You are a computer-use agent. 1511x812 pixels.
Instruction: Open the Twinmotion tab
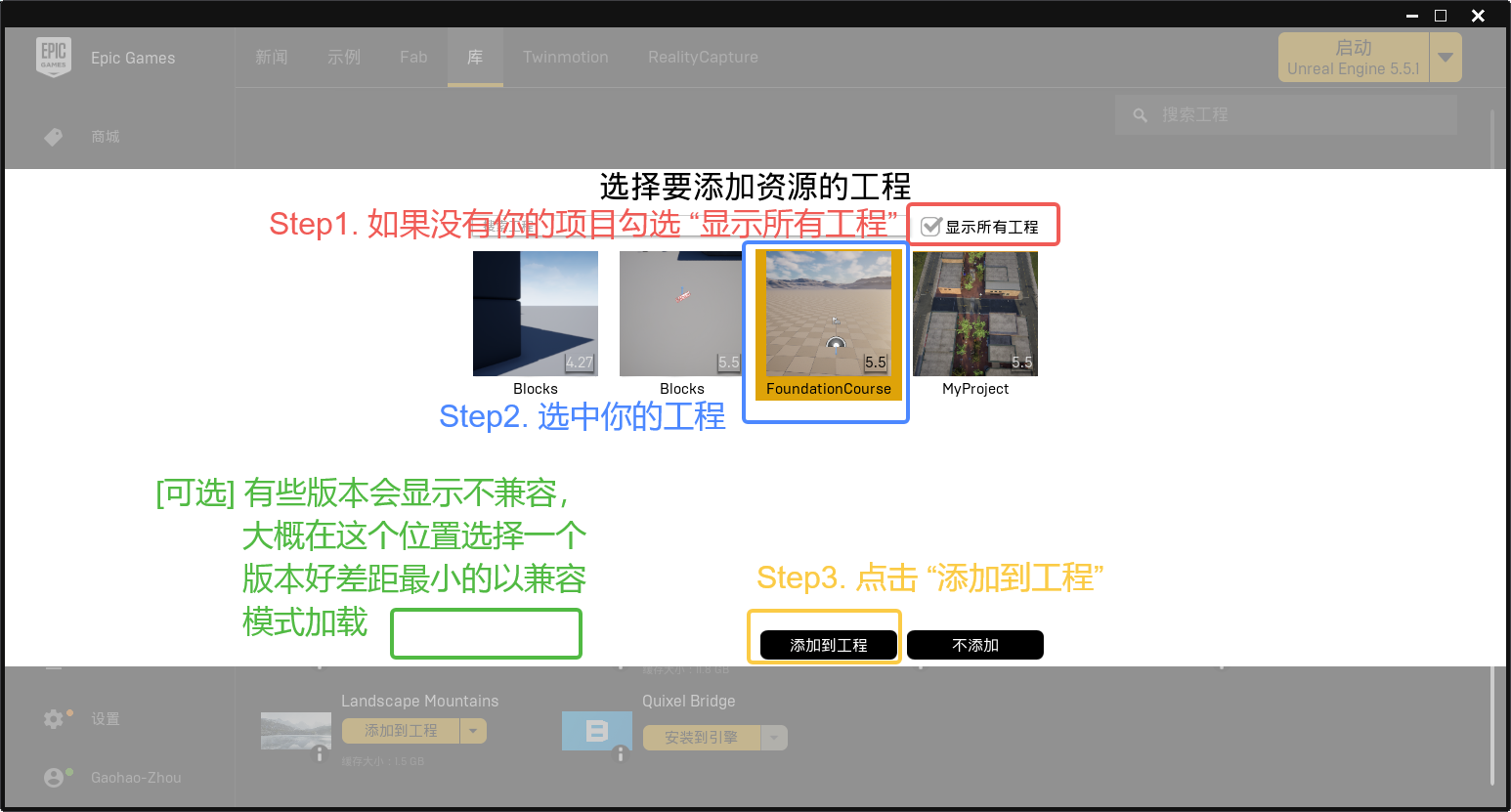566,58
